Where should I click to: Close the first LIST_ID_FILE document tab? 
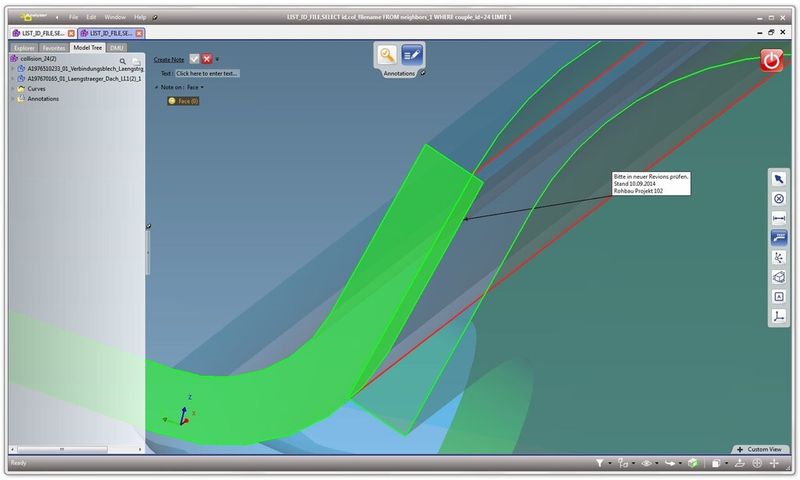click(x=71, y=33)
